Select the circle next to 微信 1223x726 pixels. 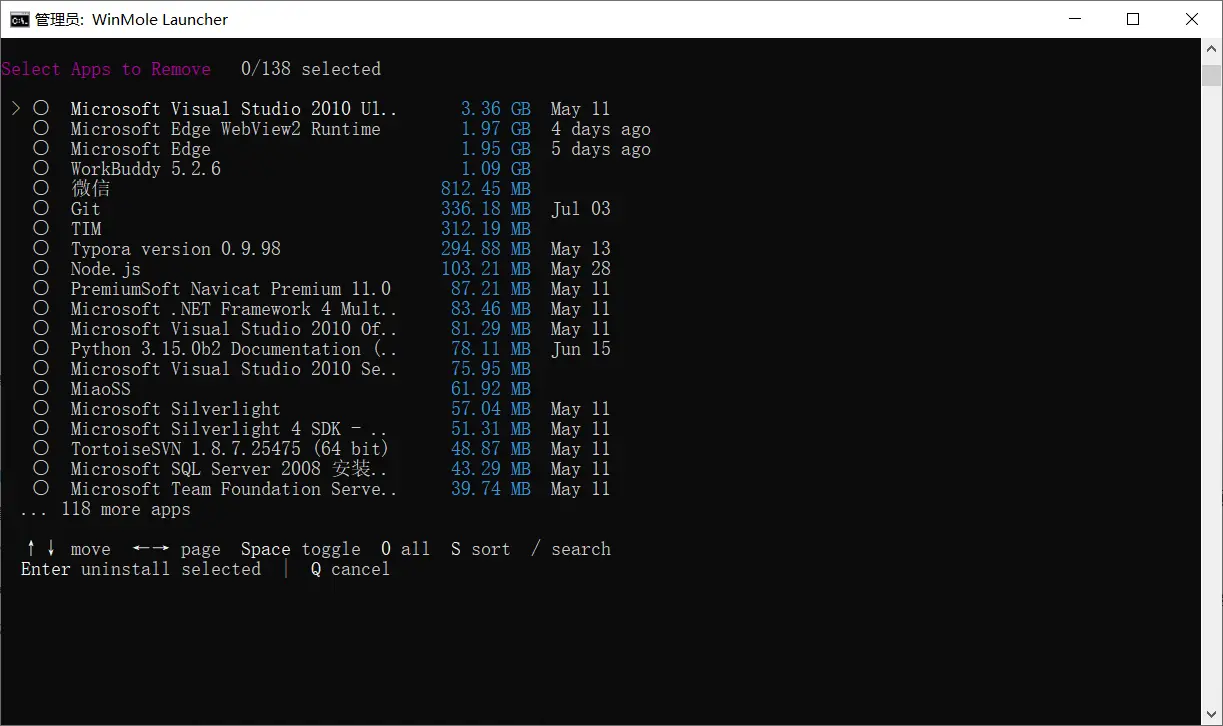pyautogui.click(x=41, y=188)
